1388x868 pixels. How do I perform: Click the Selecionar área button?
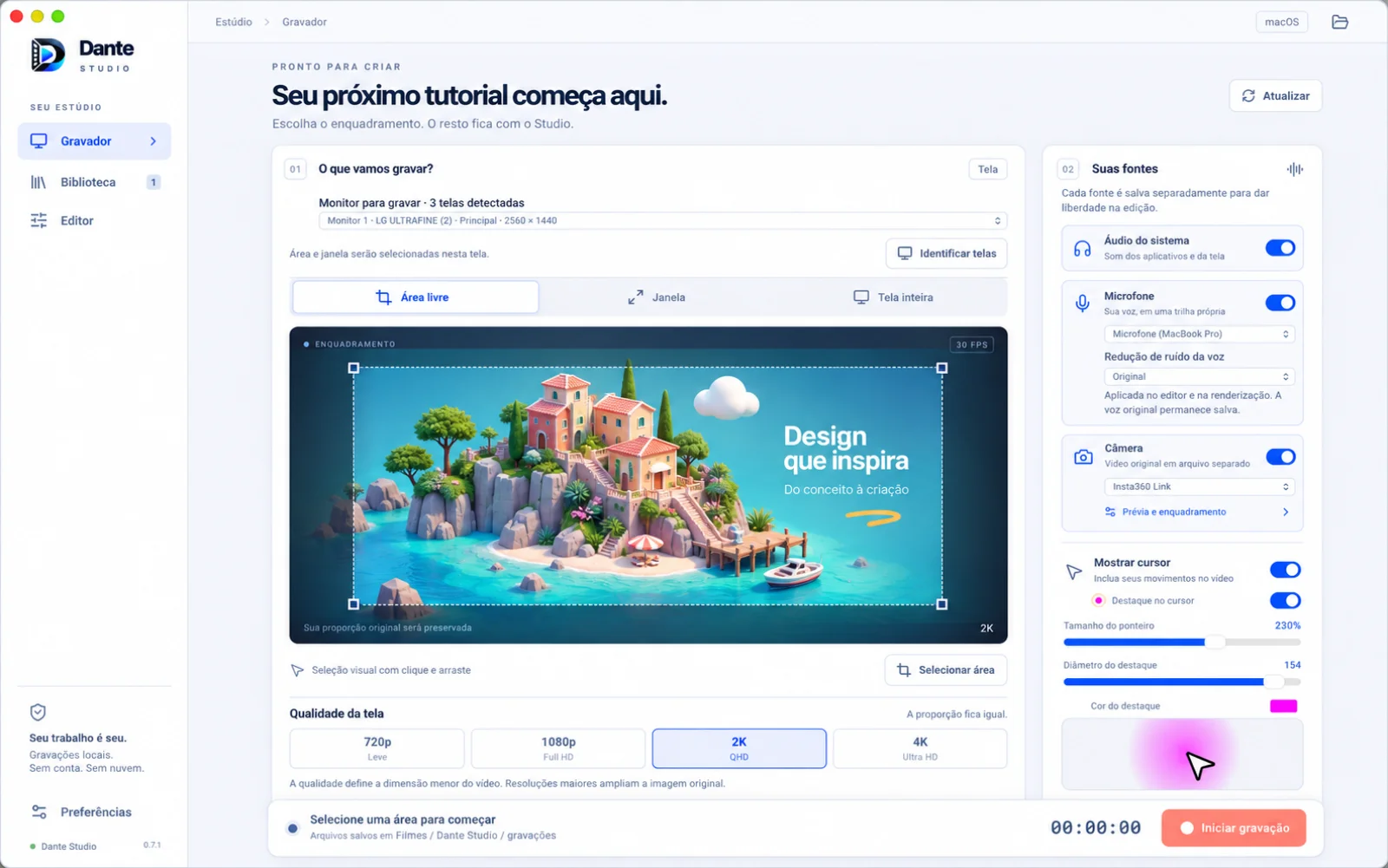[x=946, y=670]
